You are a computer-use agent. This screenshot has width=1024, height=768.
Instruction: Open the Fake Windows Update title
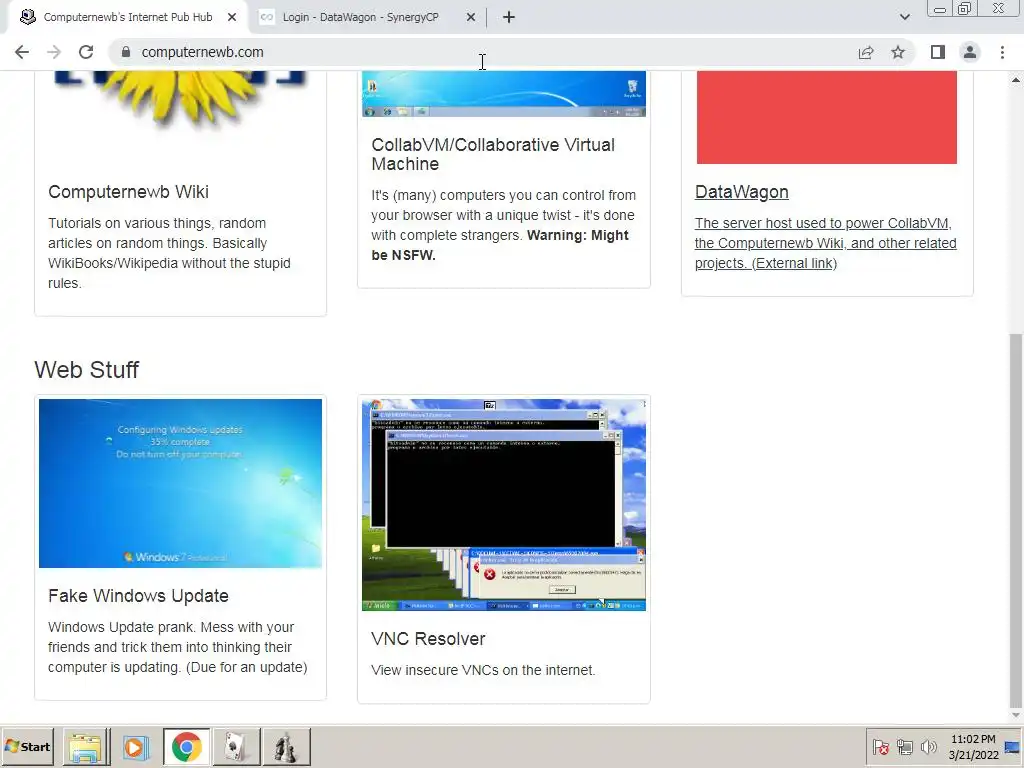(x=138, y=596)
